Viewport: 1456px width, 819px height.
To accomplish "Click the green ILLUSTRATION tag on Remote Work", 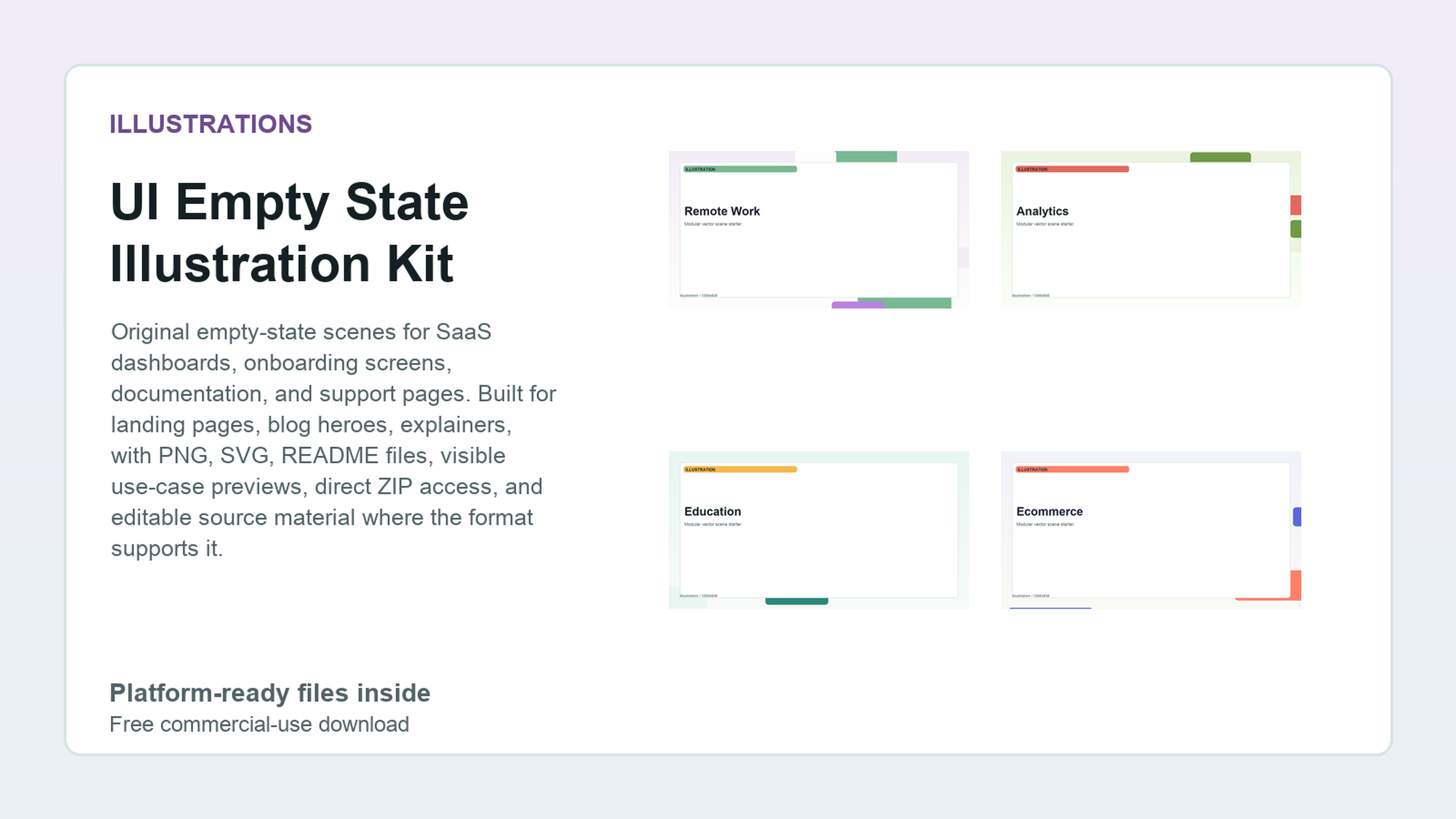I will click(x=740, y=169).
